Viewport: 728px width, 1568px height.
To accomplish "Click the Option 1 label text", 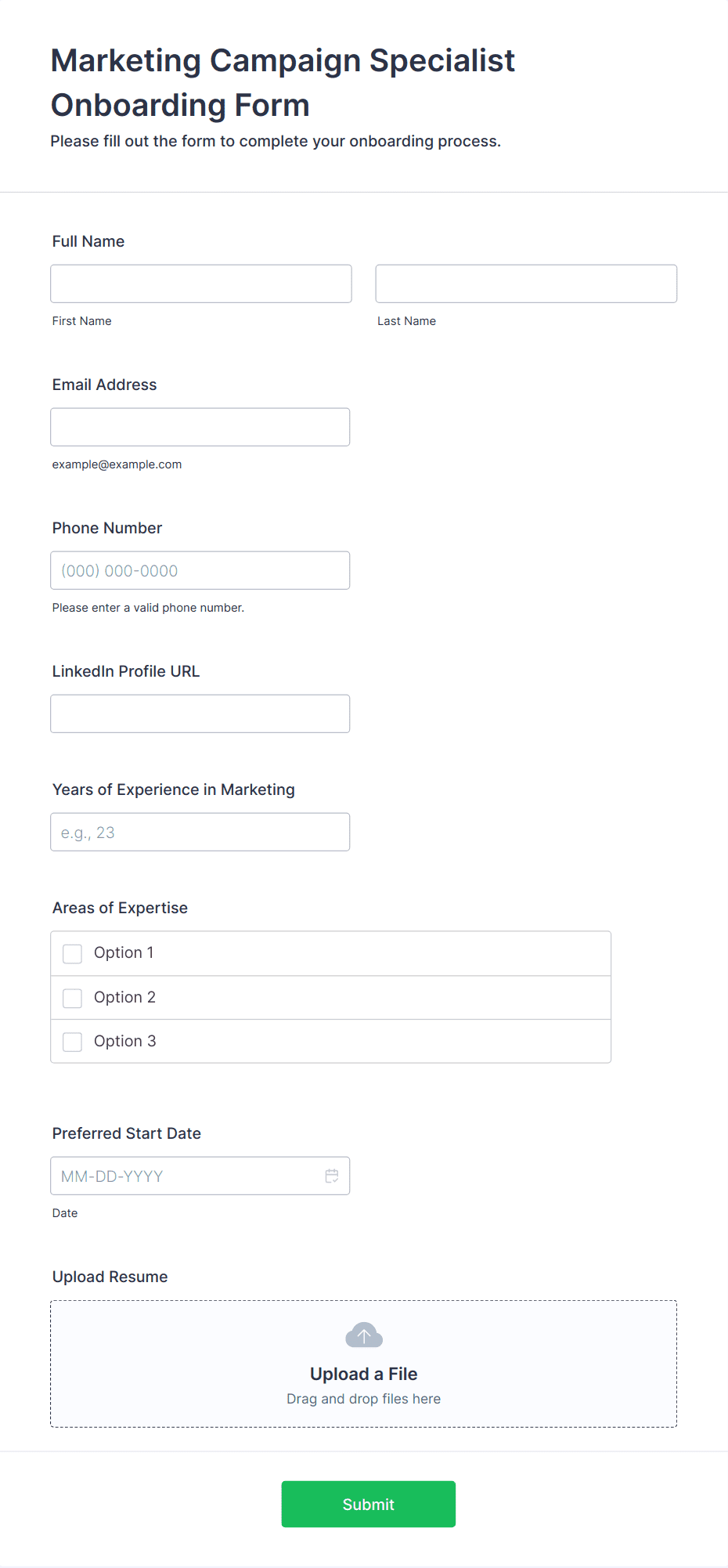I will pos(124,952).
